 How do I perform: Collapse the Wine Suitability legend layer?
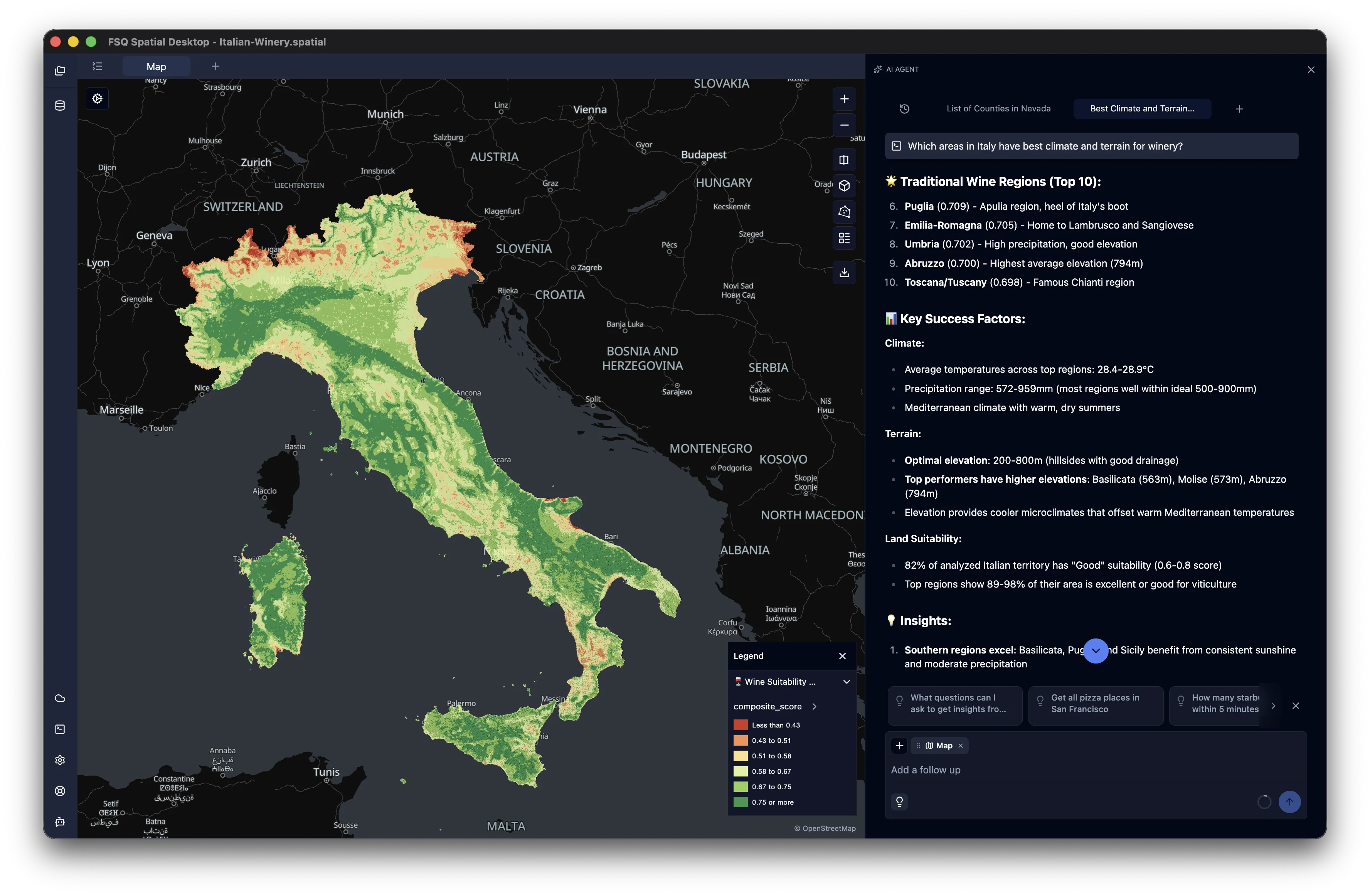846,682
